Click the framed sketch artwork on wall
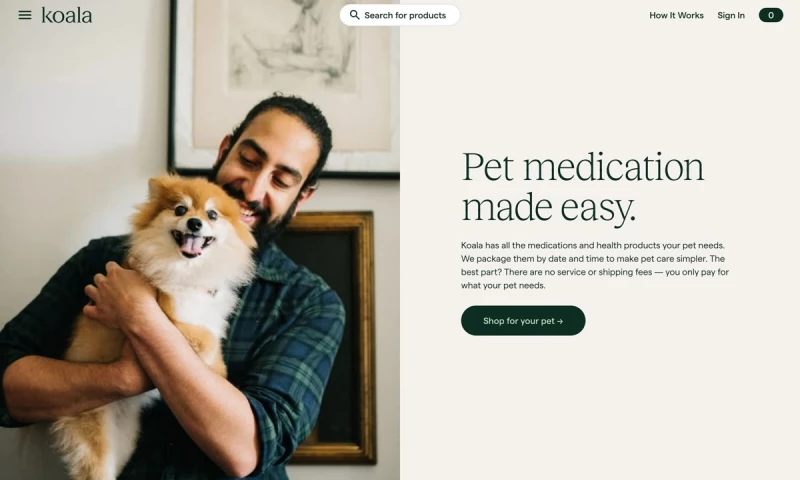The width and height of the screenshot is (800, 480). [x=286, y=87]
